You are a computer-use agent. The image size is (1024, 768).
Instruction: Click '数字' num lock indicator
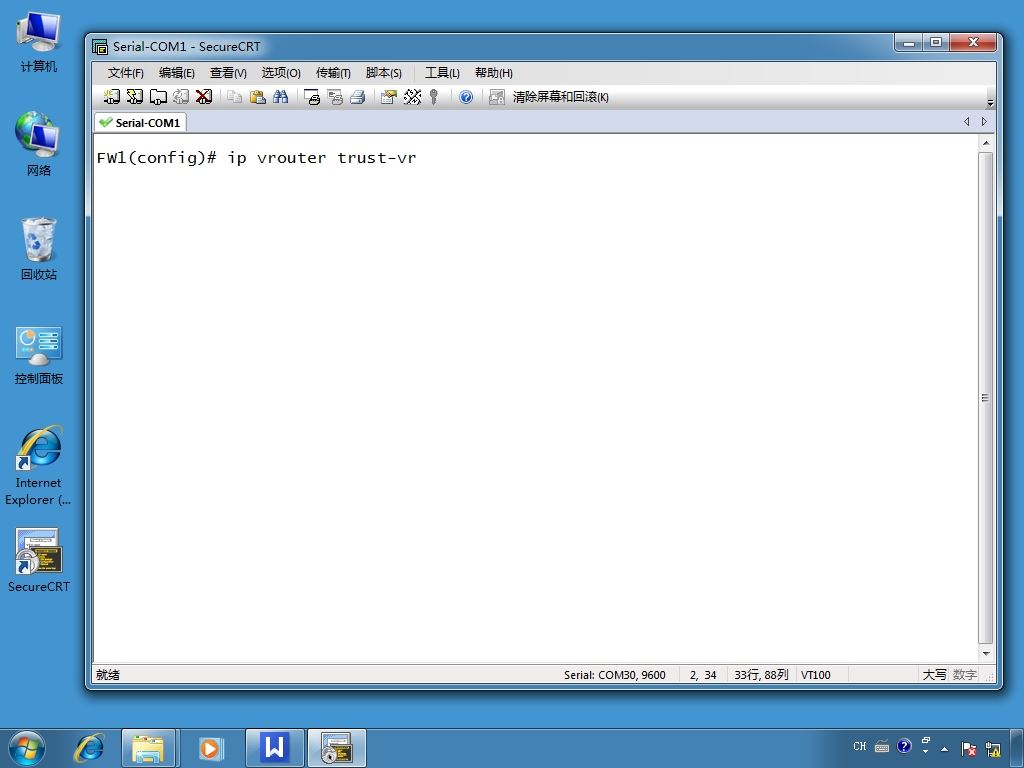tap(965, 675)
